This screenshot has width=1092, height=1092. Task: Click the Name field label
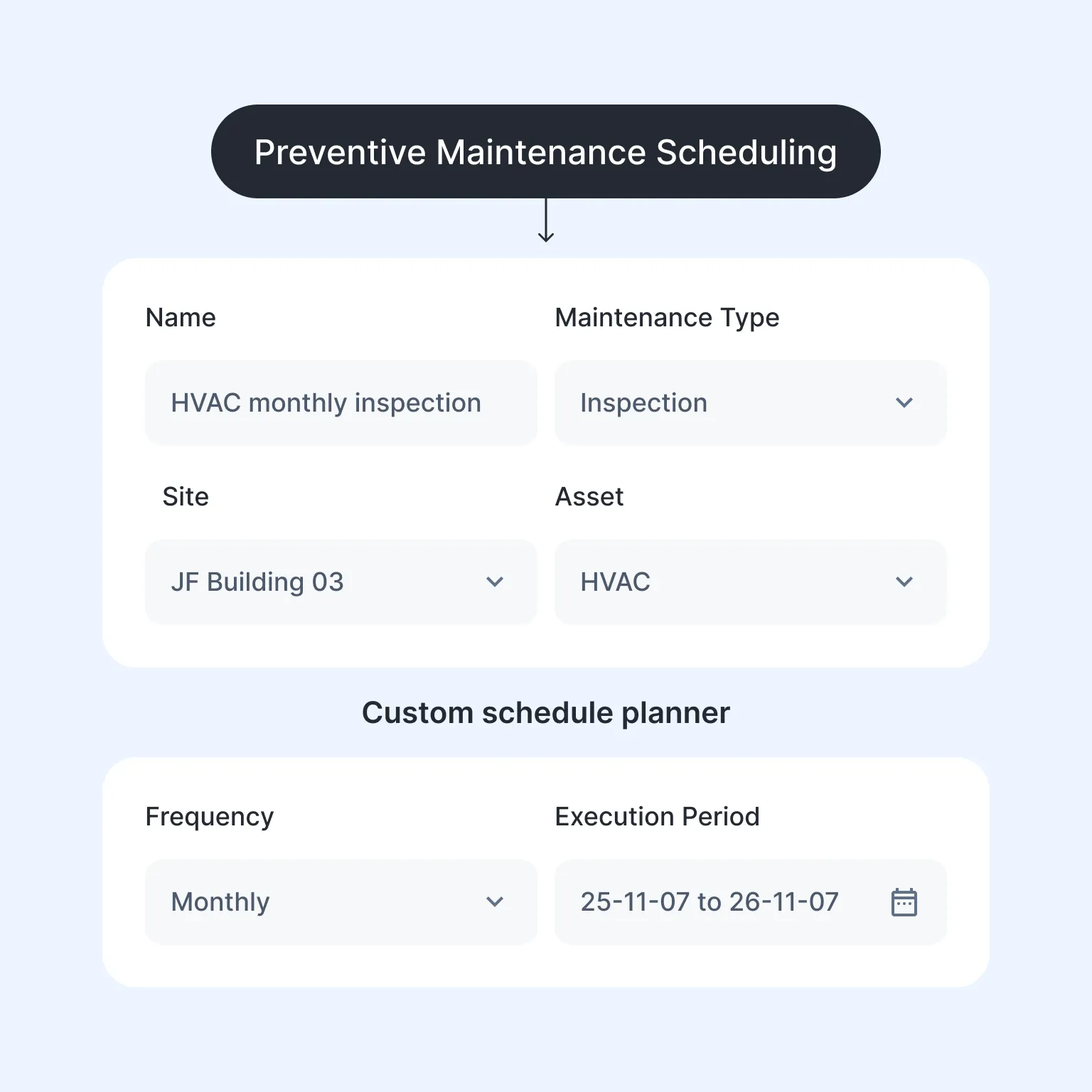[x=180, y=317]
